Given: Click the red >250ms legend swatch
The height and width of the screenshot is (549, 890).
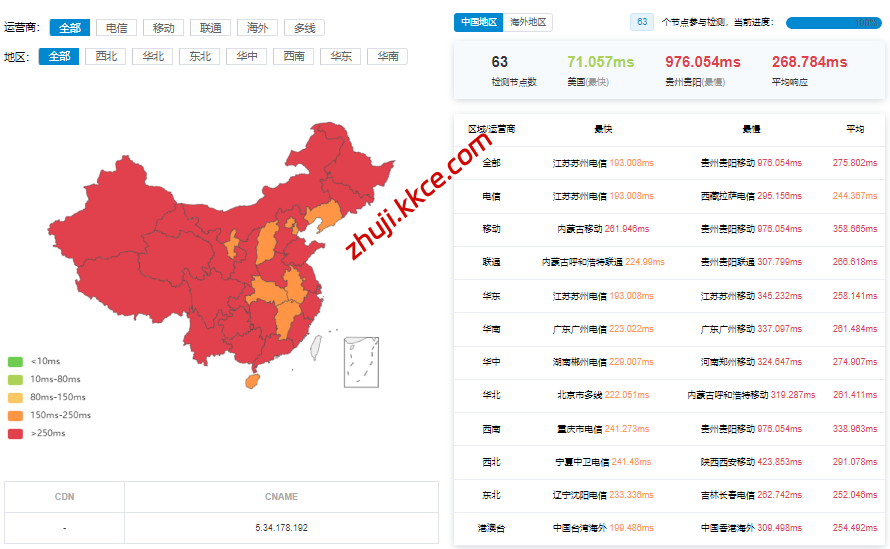Looking at the screenshot, I should point(15,433).
